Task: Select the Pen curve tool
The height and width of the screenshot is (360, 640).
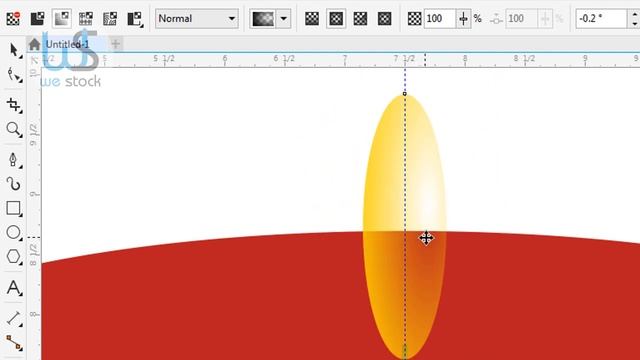Action: point(14,160)
